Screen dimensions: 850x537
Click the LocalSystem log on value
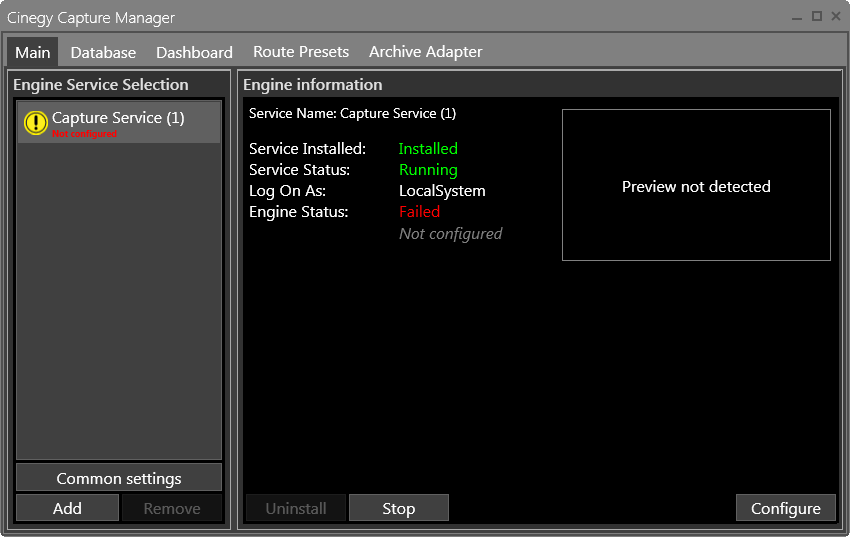pyautogui.click(x=442, y=191)
